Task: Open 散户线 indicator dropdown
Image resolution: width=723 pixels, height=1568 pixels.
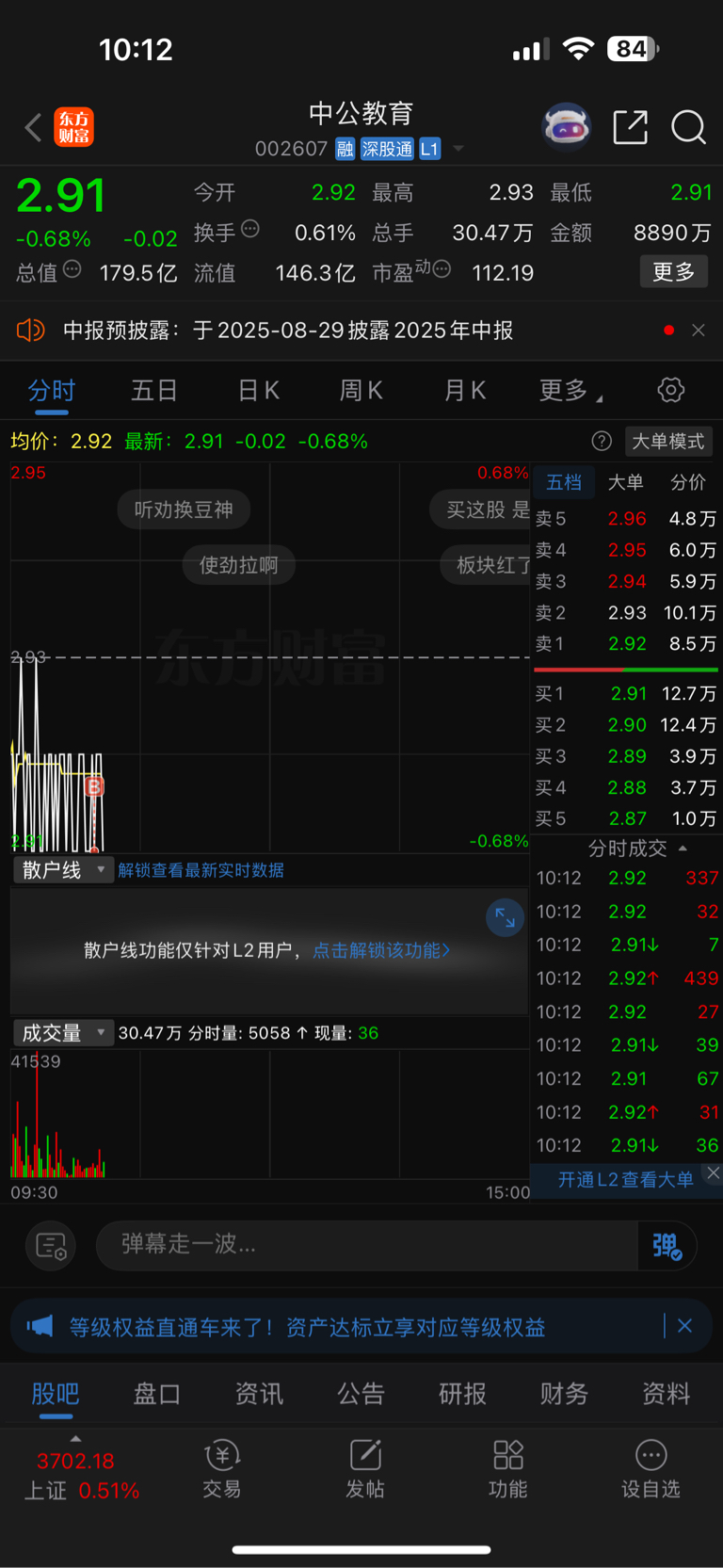Action: 63,869
